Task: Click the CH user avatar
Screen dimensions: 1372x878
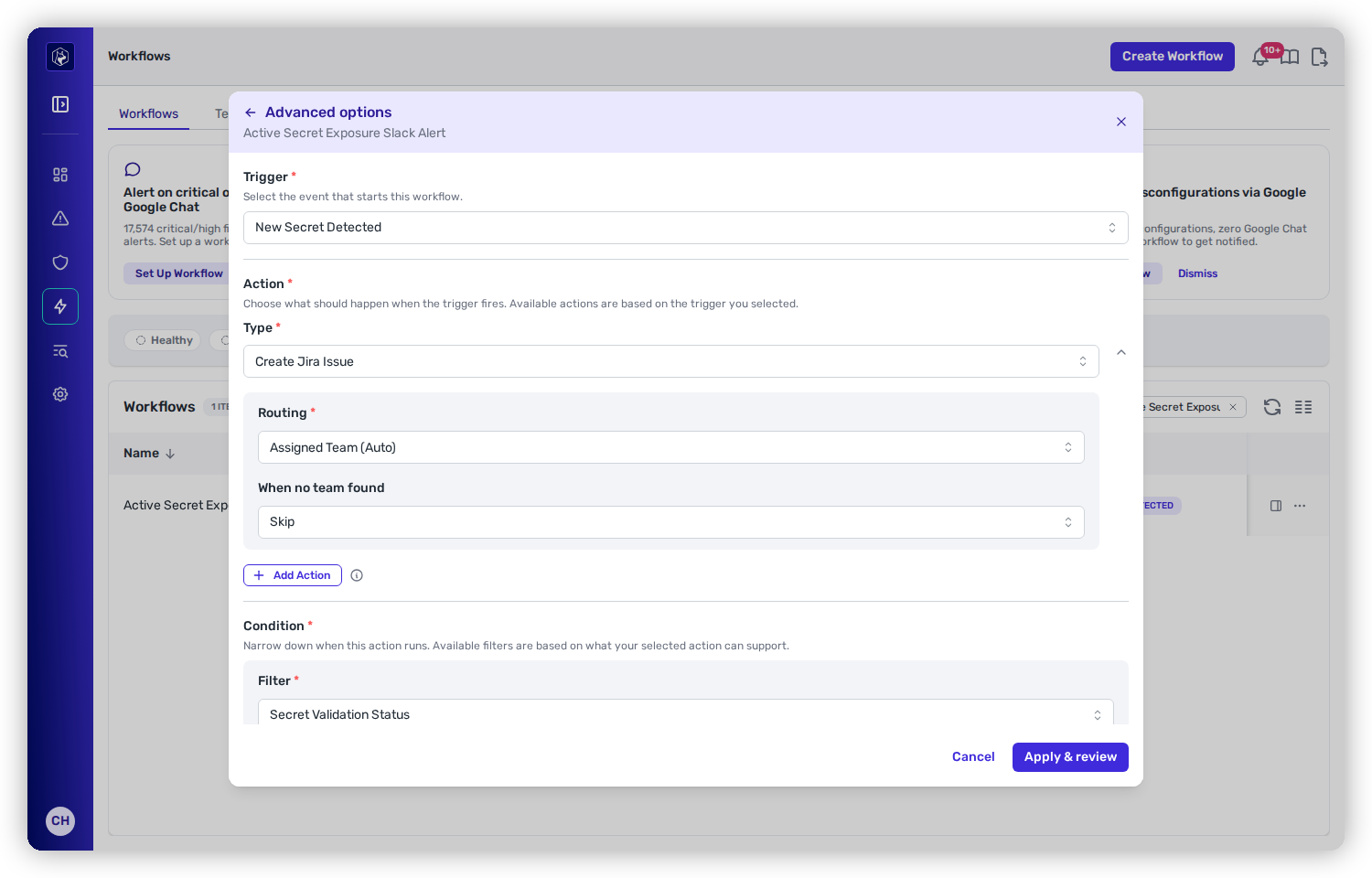Action: 60,820
